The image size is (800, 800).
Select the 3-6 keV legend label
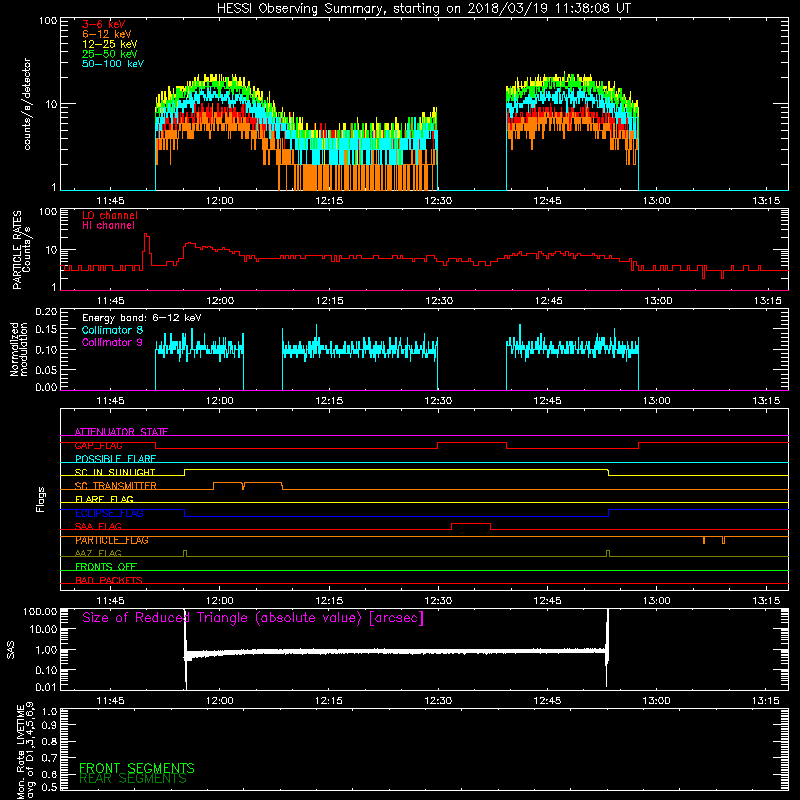pyautogui.click(x=104, y=24)
